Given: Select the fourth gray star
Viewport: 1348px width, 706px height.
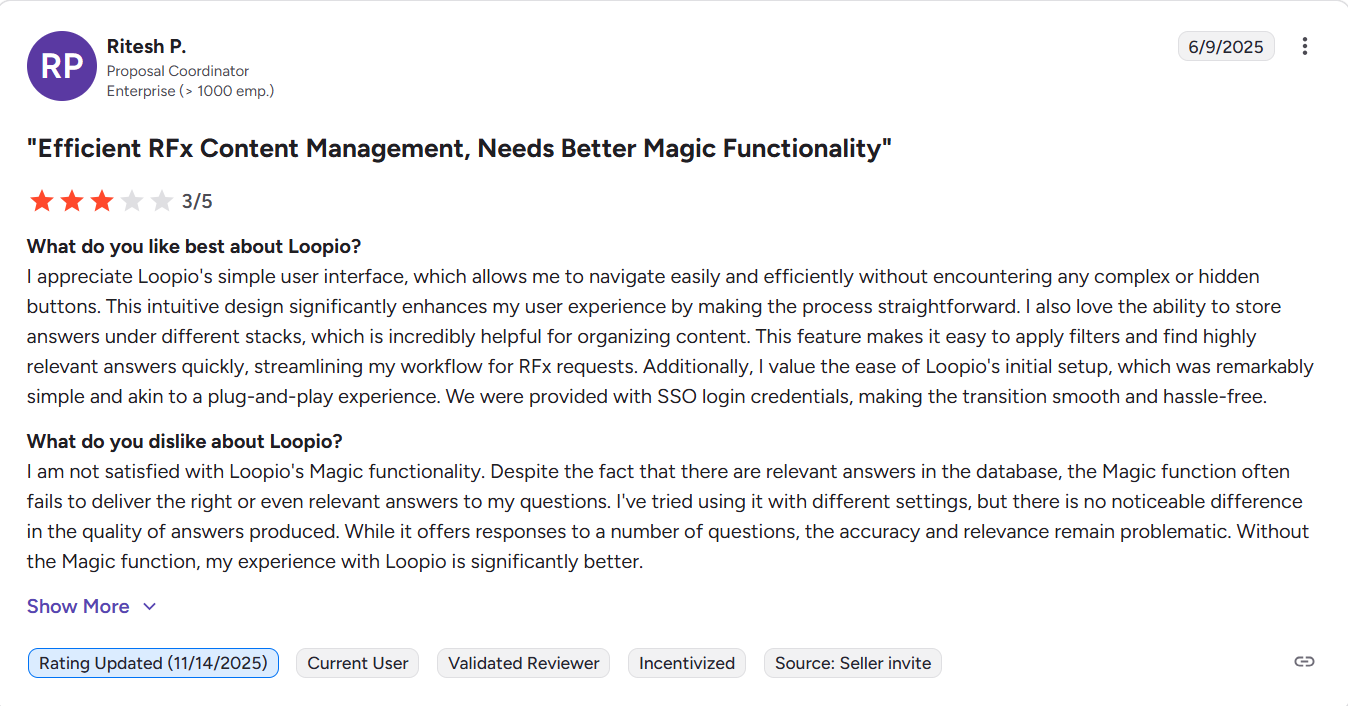Looking at the screenshot, I should [x=132, y=201].
